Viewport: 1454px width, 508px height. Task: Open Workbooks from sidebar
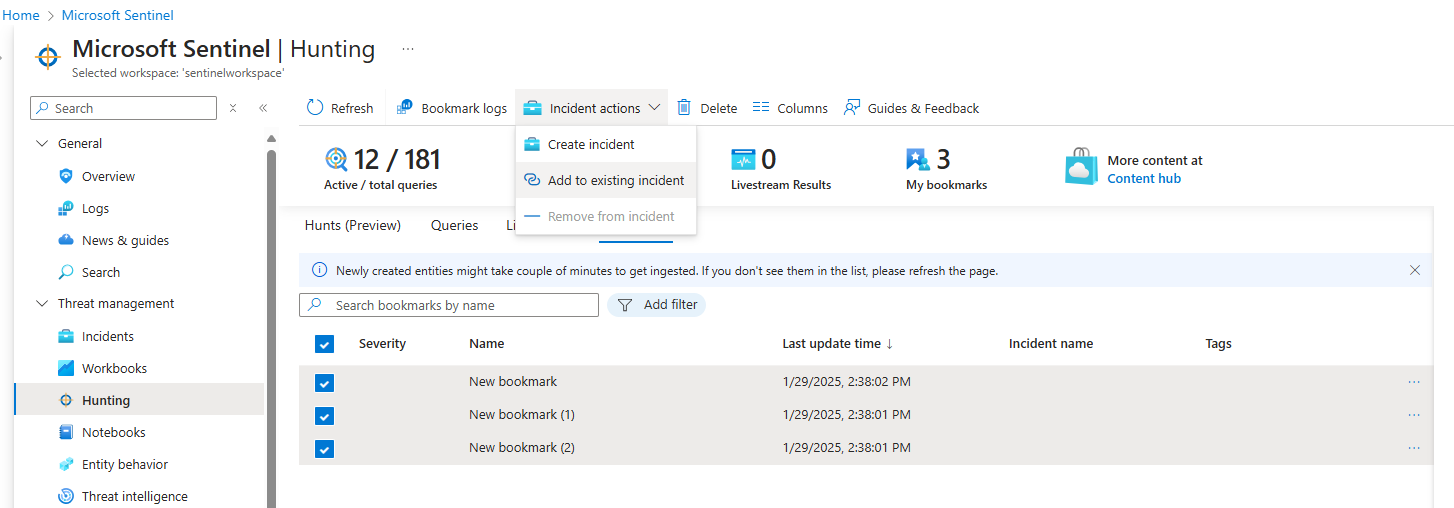pyautogui.click(x=114, y=368)
